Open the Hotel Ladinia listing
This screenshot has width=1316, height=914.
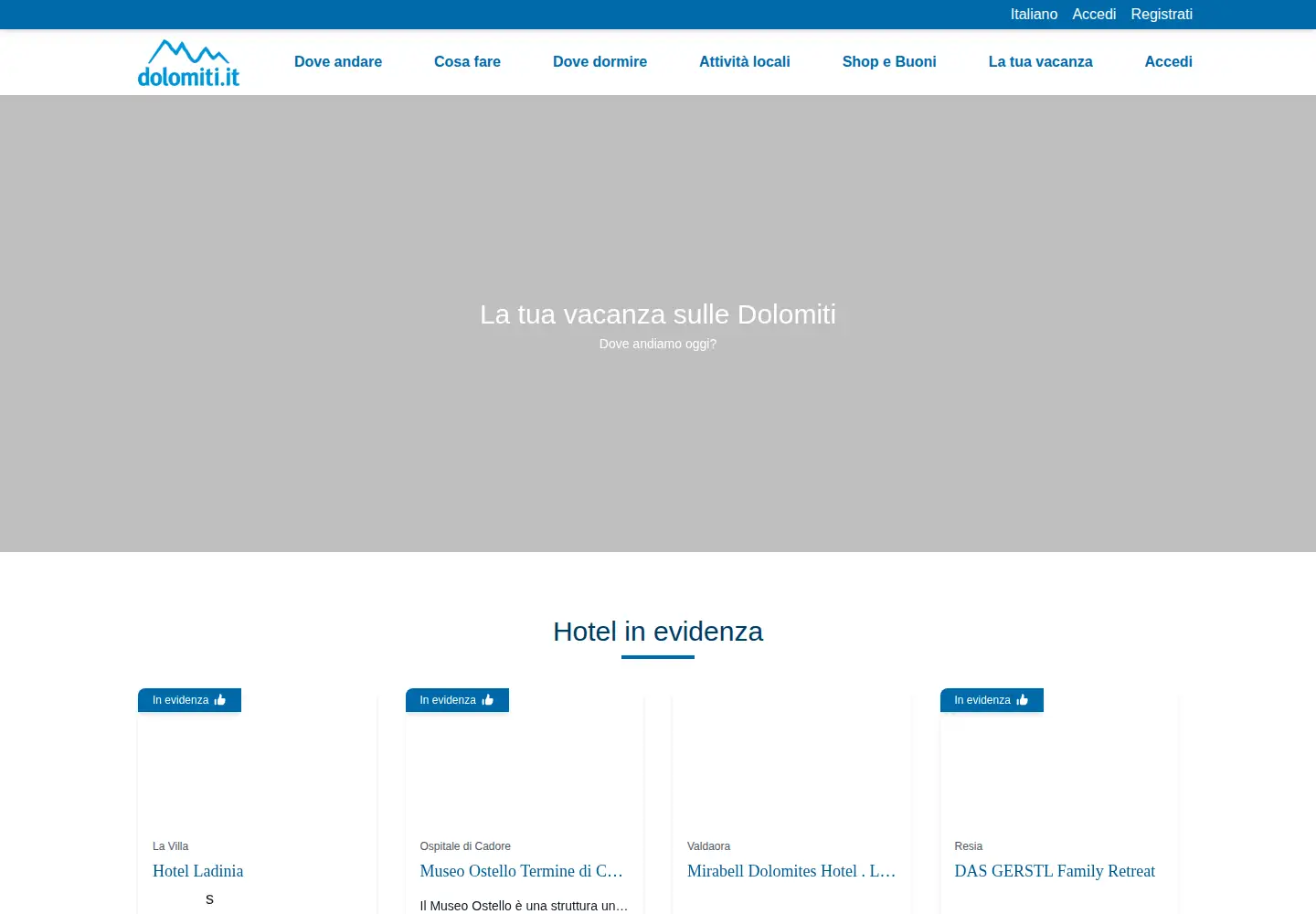[x=197, y=871]
